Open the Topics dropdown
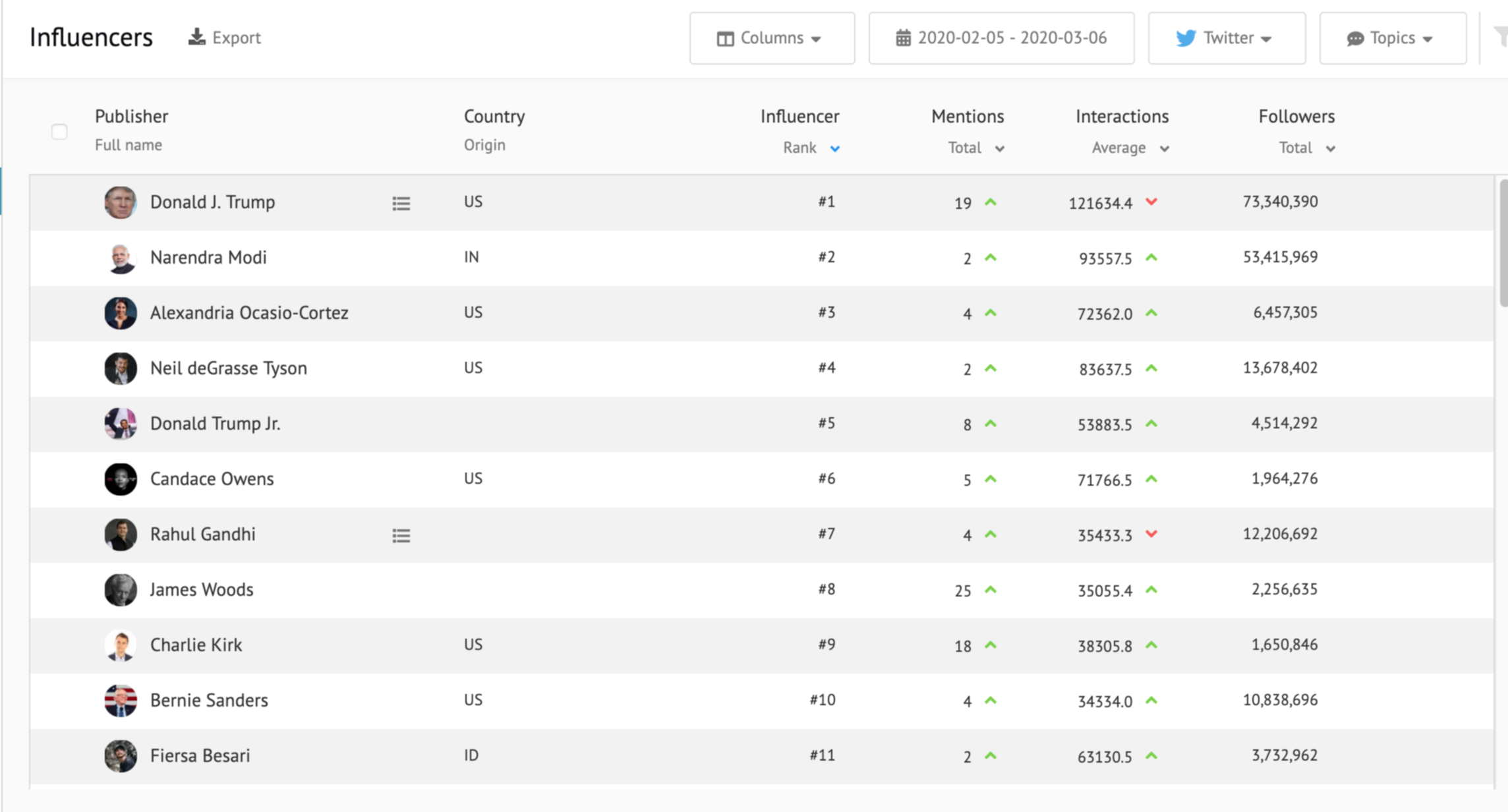This screenshot has height=812, width=1508. 1393,38
